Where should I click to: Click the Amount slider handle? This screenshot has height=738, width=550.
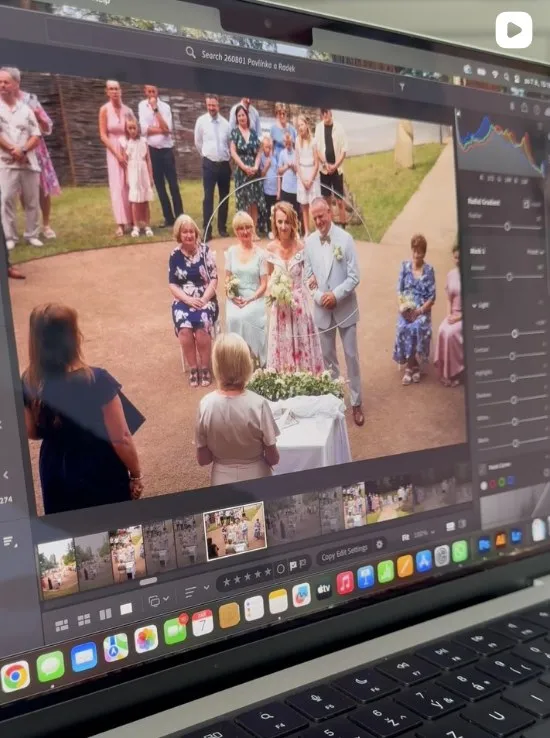point(509,277)
